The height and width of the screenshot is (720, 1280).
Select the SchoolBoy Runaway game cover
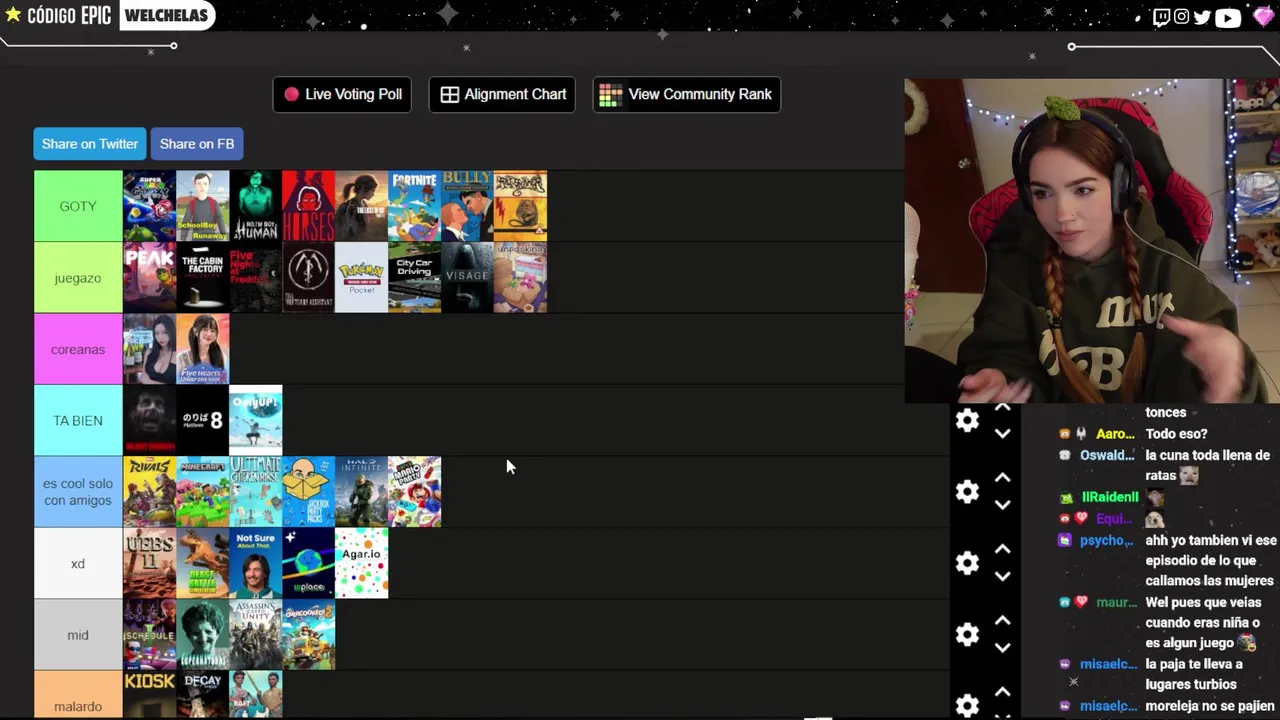(x=202, y=206)
